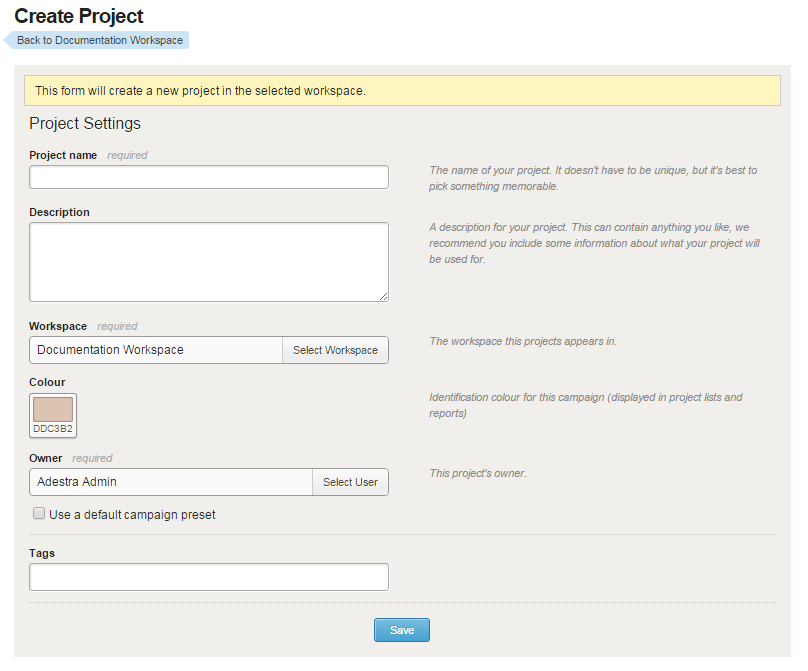Click the Tags input field

(x=209, y=577)
